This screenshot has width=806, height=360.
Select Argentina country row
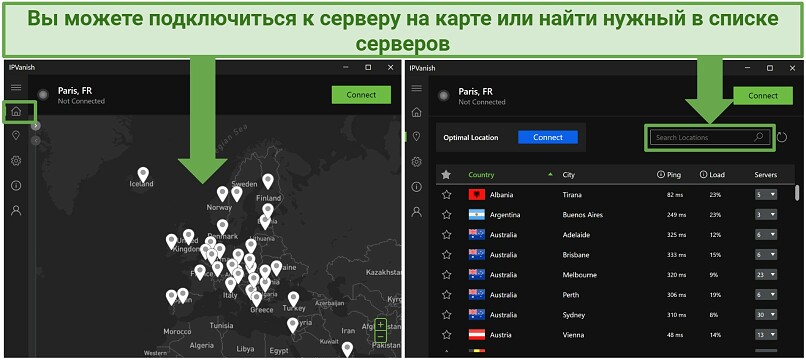click(x=614, y=215)
